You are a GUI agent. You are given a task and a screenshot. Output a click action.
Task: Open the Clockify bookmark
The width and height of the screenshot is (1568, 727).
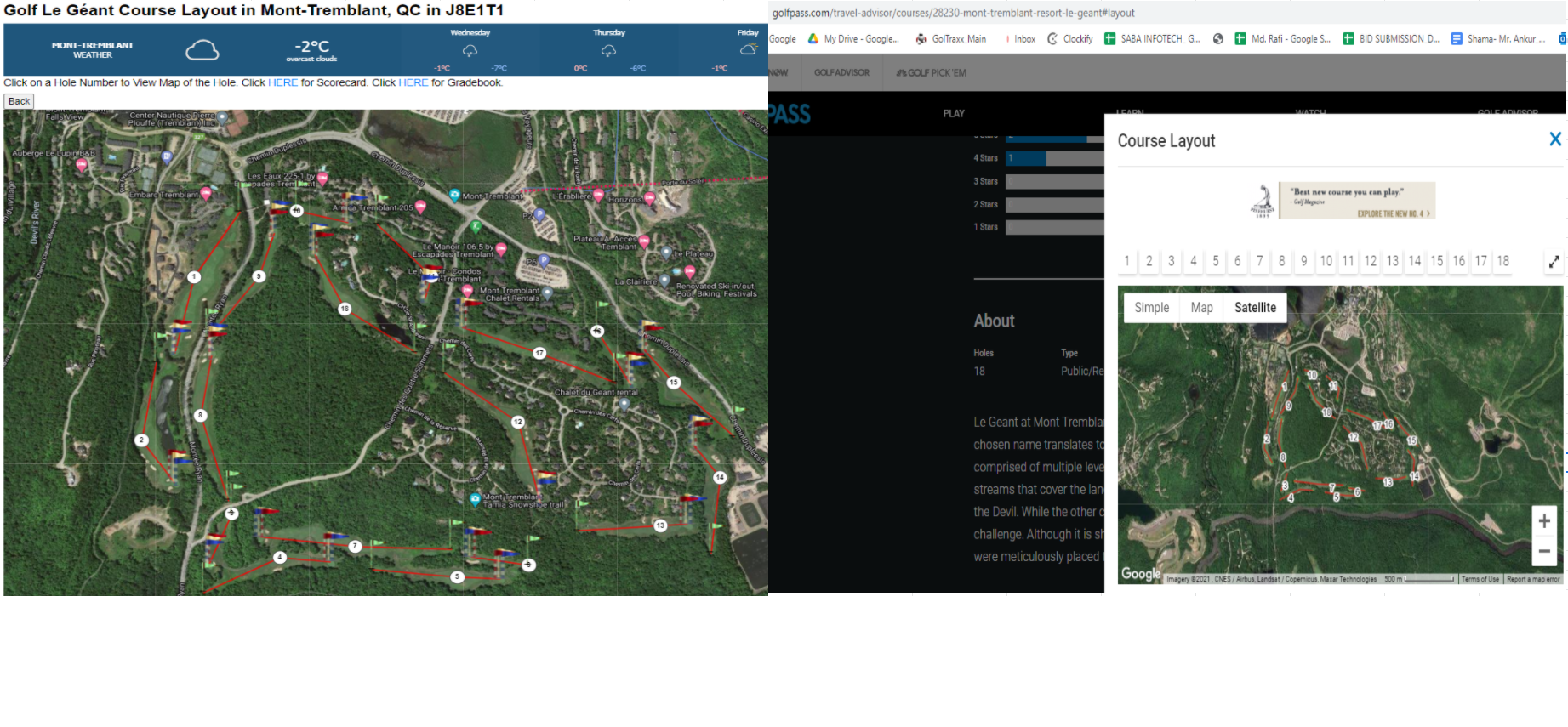point(1070,39)
